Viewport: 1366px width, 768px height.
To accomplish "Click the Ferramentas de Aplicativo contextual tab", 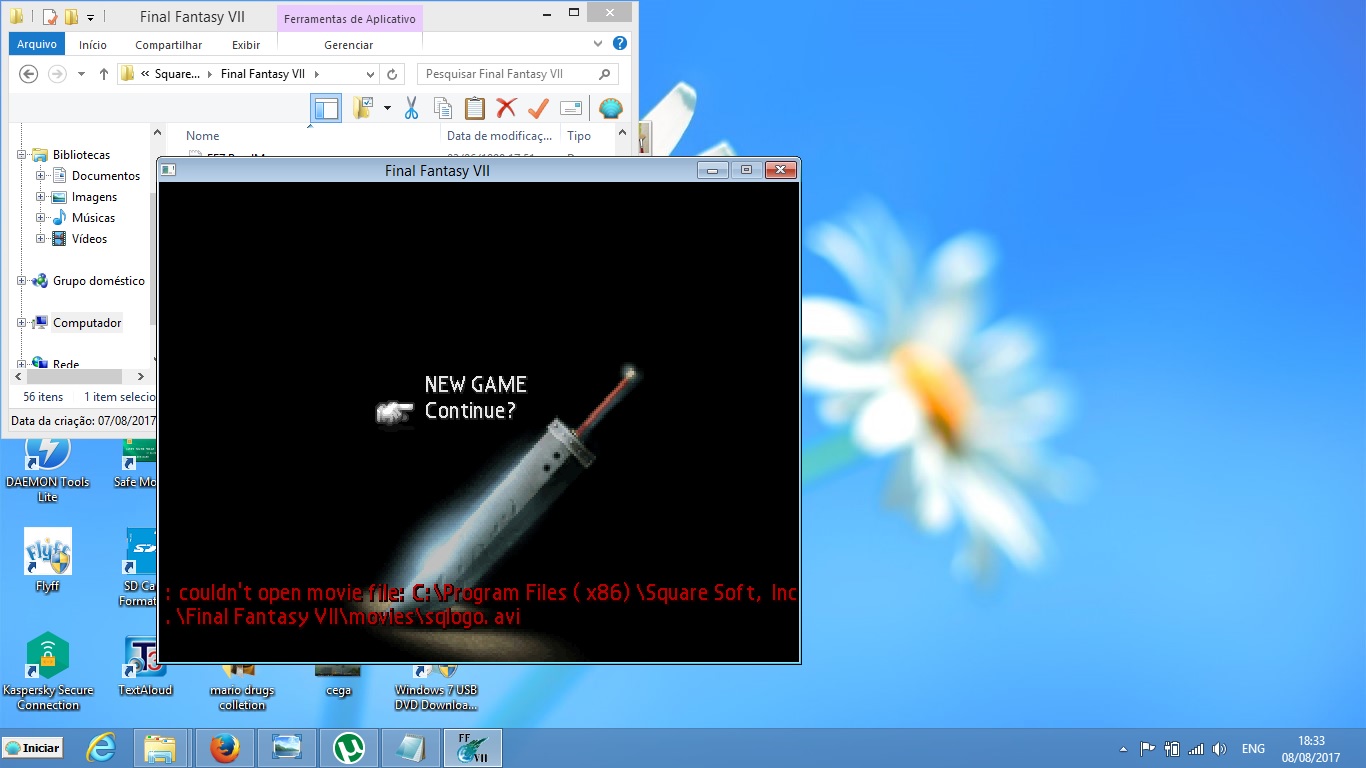I will (x=350, y=19).
